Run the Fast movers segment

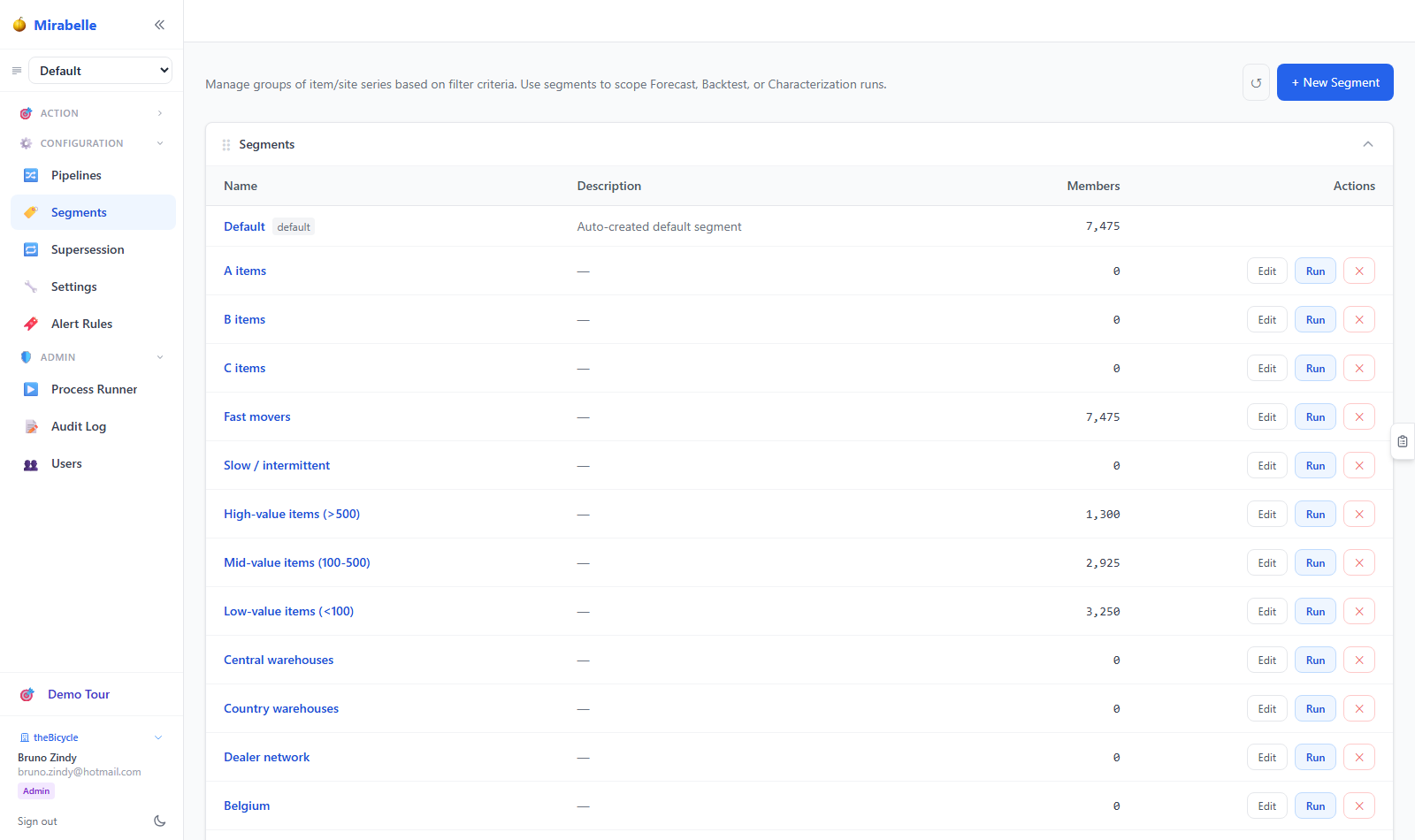[x=1315, y=417]
